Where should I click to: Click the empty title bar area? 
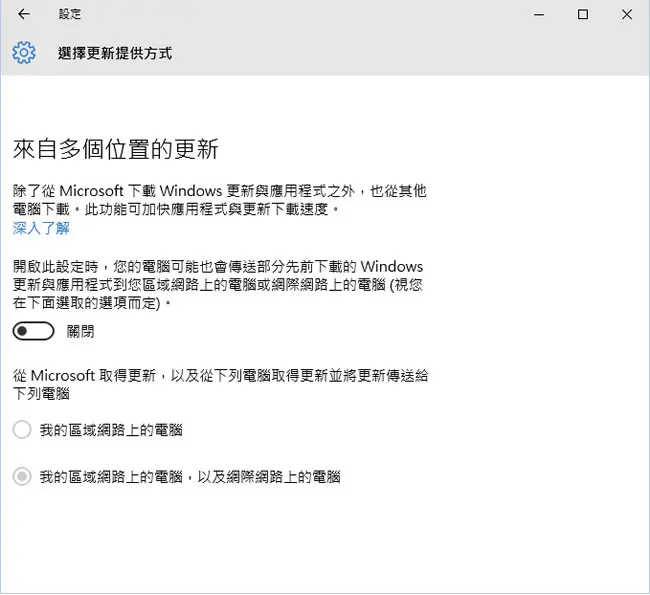[307, 15]
